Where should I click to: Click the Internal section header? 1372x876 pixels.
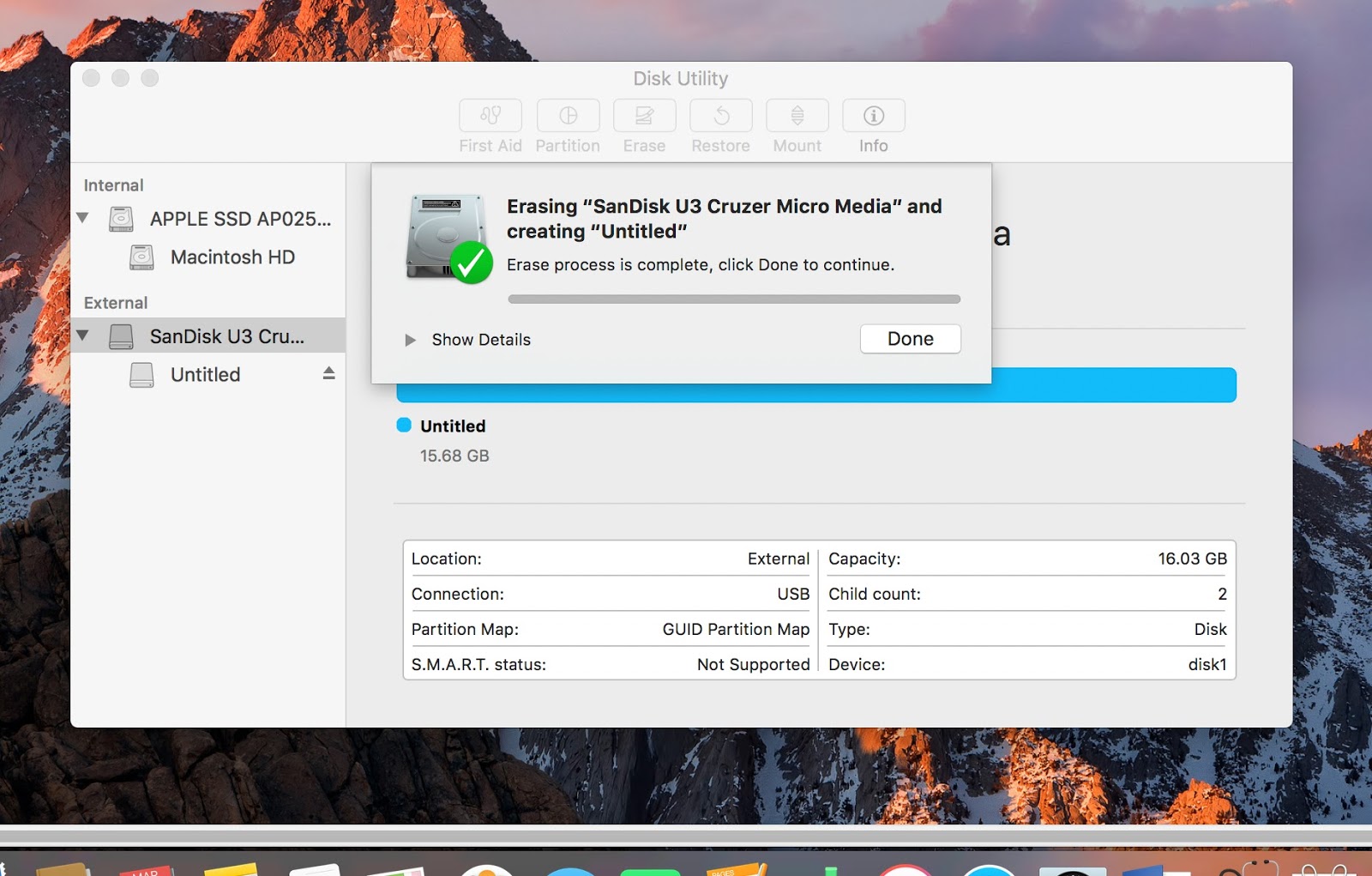tap(113, 185)
